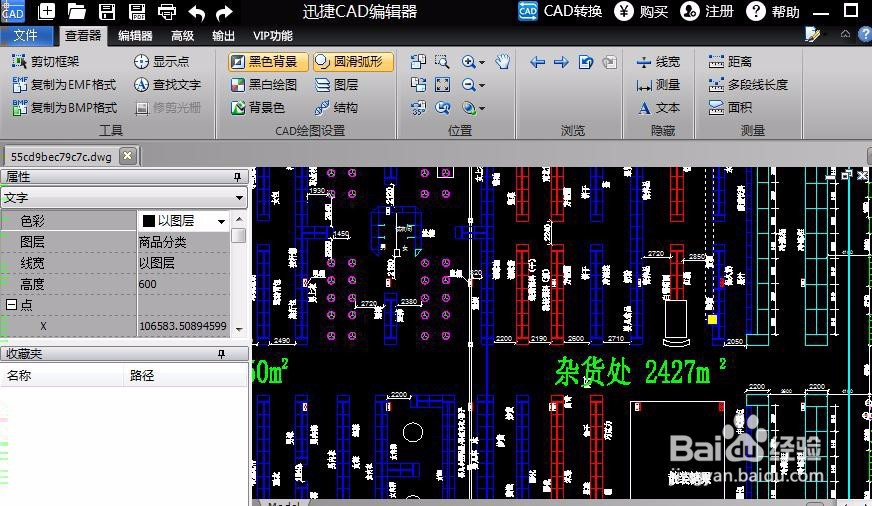The image size is (872, 506).
Task: Click the rotate 35° icon
Action: pos(418,108)
